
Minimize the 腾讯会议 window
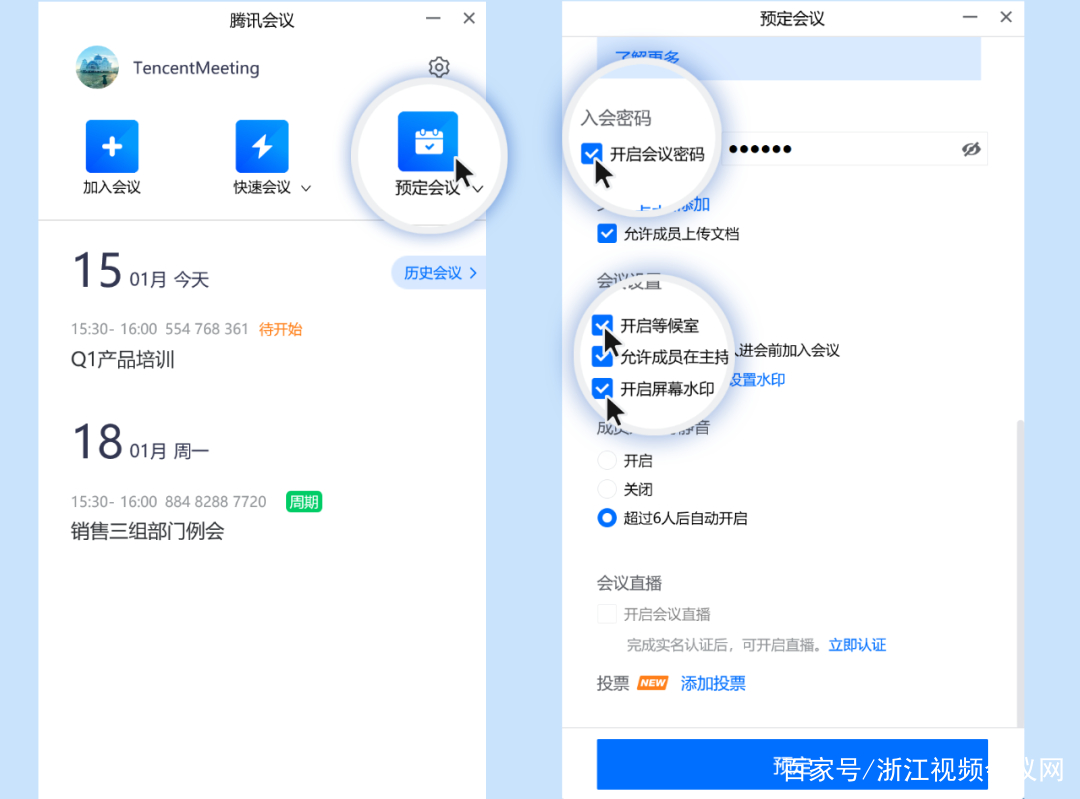pos(433,19)
